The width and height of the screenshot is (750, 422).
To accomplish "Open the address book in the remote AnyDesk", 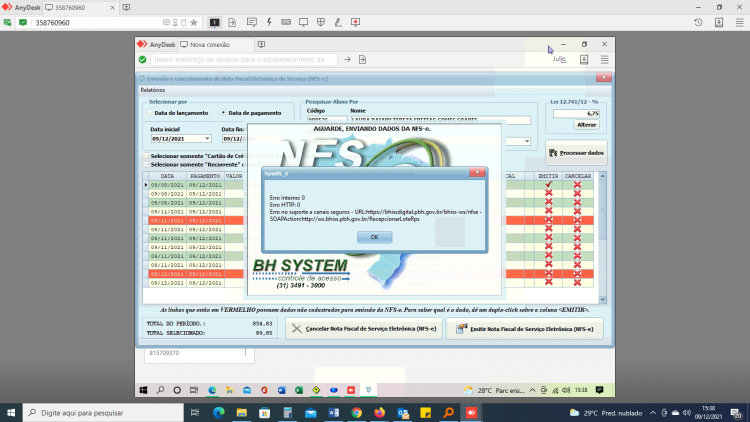I will 584,59.
